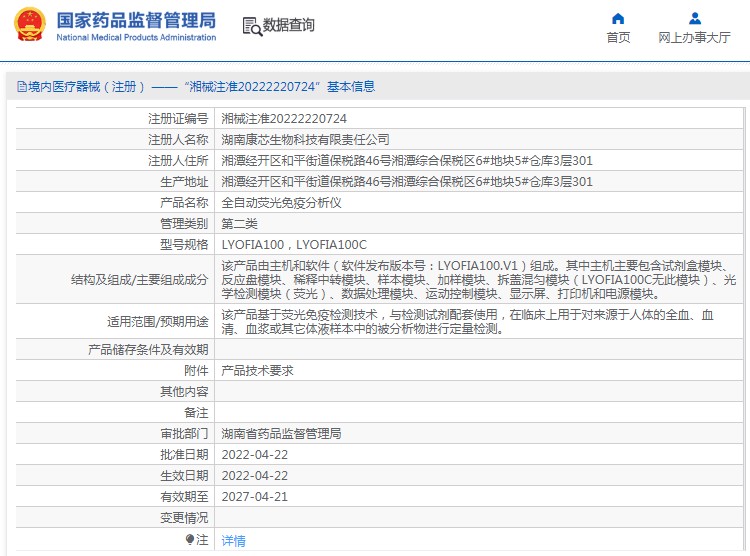Select model value LYOFIA100，LYOFIA100C
This screenshot has width=750, height=556.
pos(294,245)
